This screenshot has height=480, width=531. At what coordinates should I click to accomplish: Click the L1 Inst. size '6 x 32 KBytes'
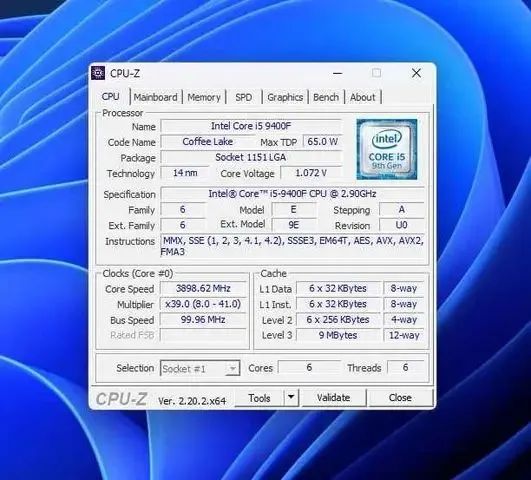(338, 304)
